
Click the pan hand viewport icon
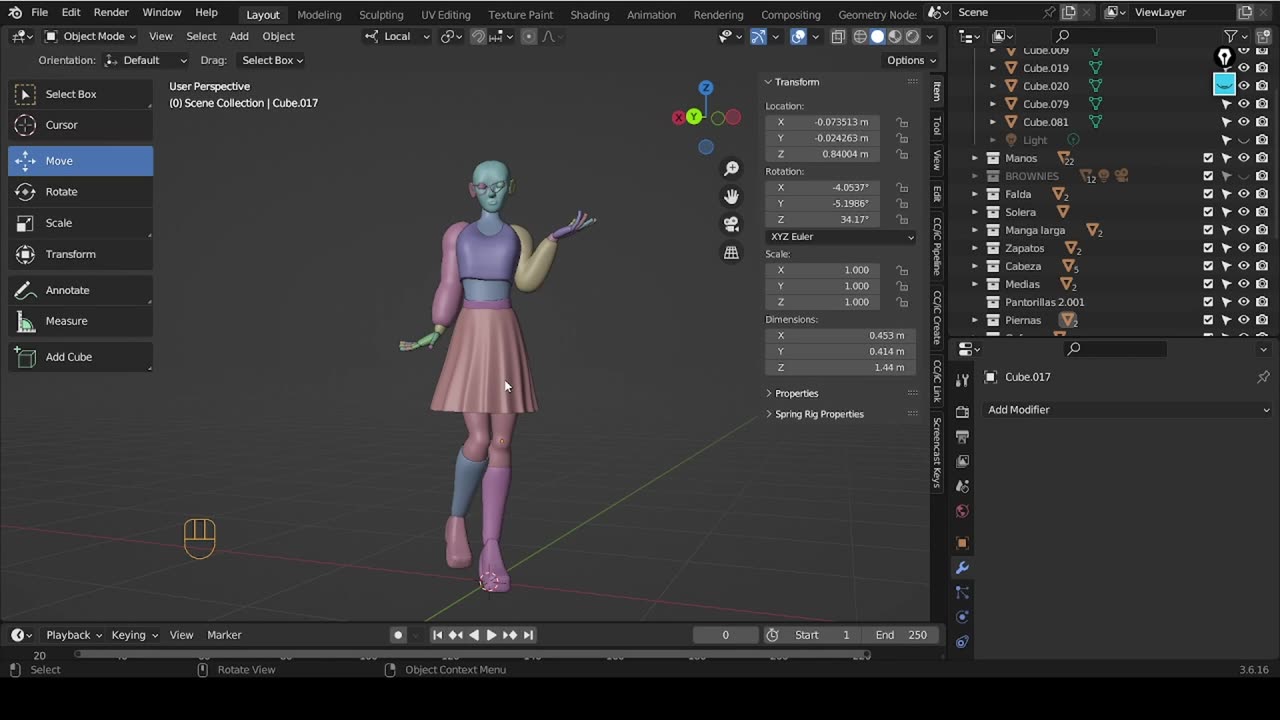pyautogui.click(x=731, y=196)
